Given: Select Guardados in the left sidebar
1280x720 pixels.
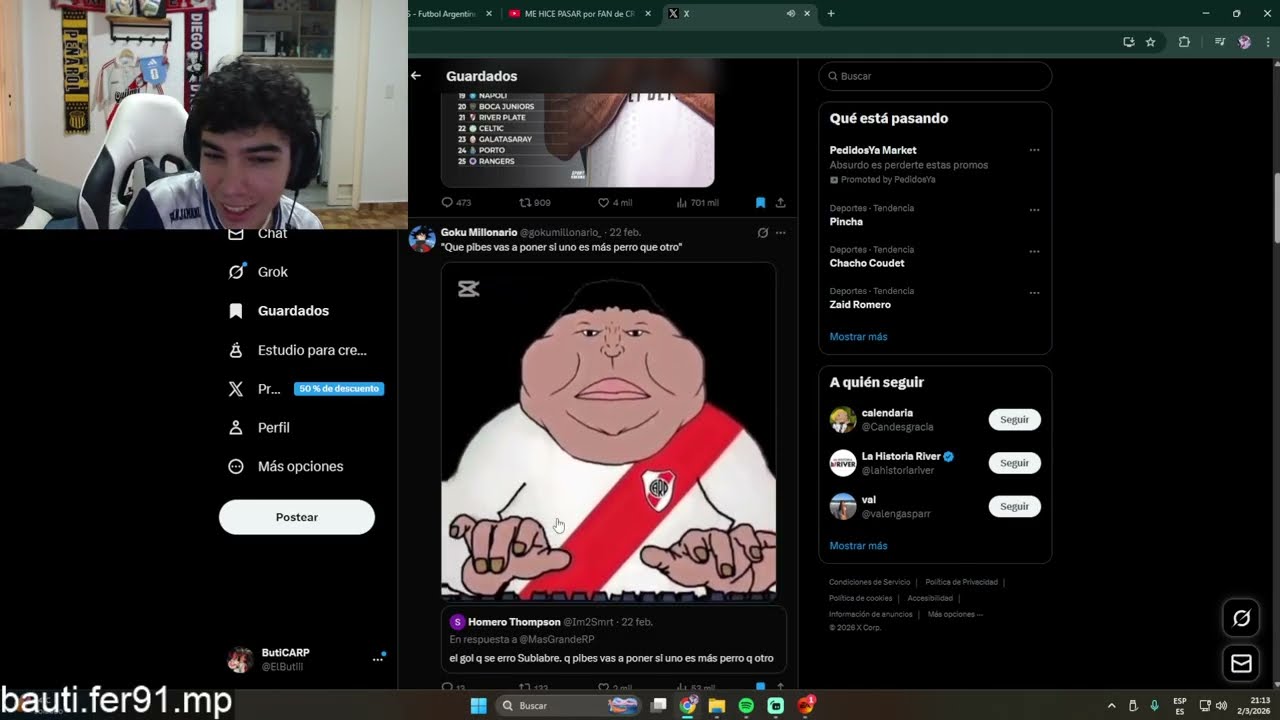Looking at the screenshot, I should tap(279, 311).
